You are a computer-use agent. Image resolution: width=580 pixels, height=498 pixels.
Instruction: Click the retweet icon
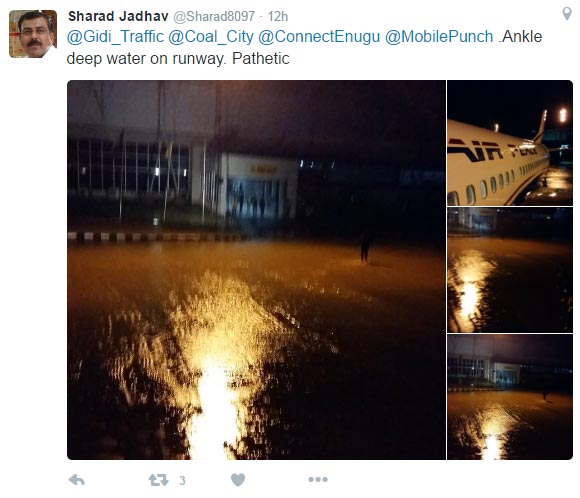pos(158,480)
